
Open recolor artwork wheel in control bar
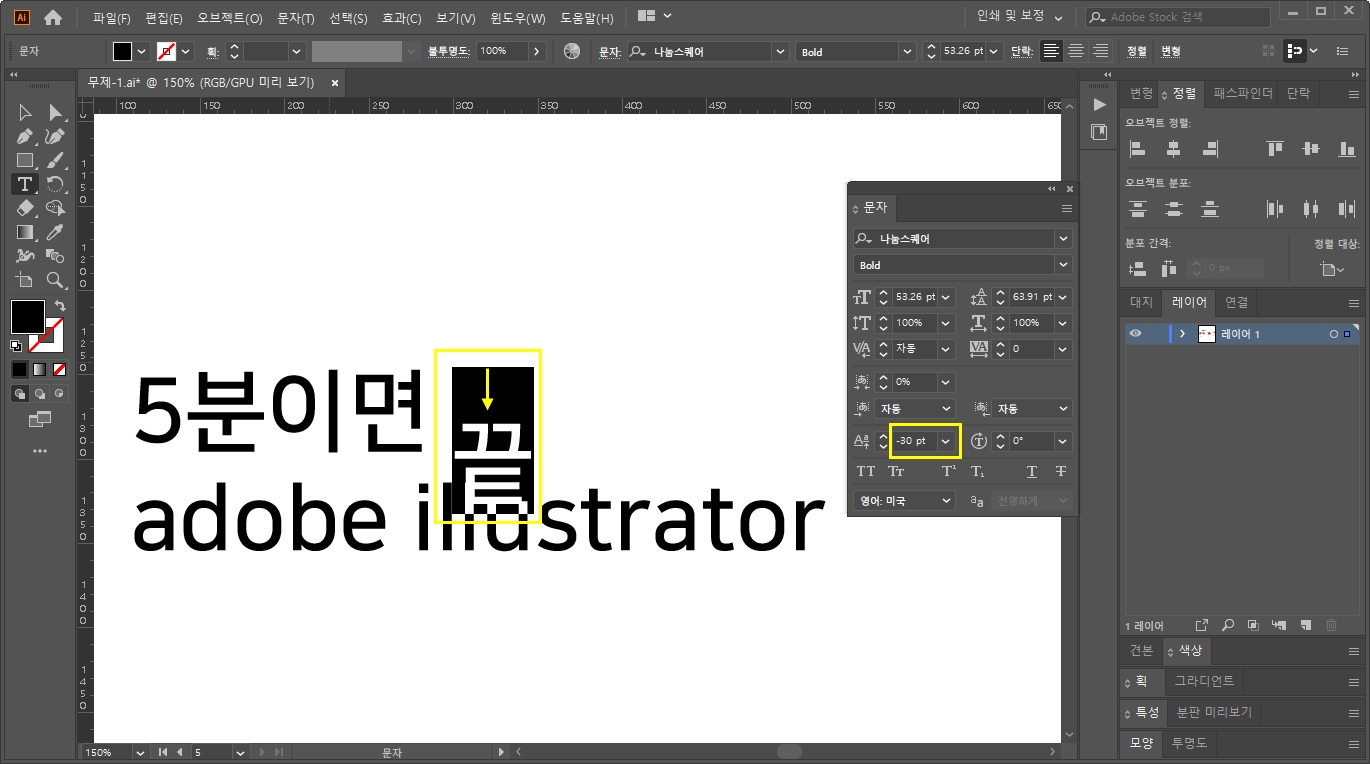point(572,51)
